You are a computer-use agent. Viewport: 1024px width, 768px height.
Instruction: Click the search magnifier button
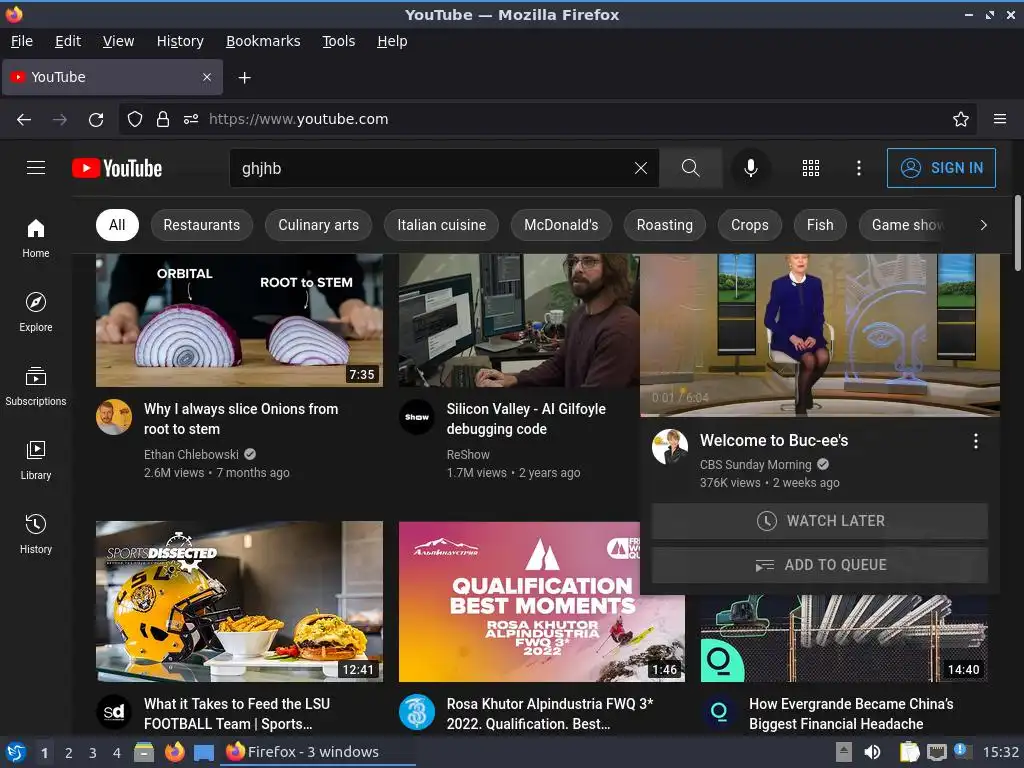point(690,168)
